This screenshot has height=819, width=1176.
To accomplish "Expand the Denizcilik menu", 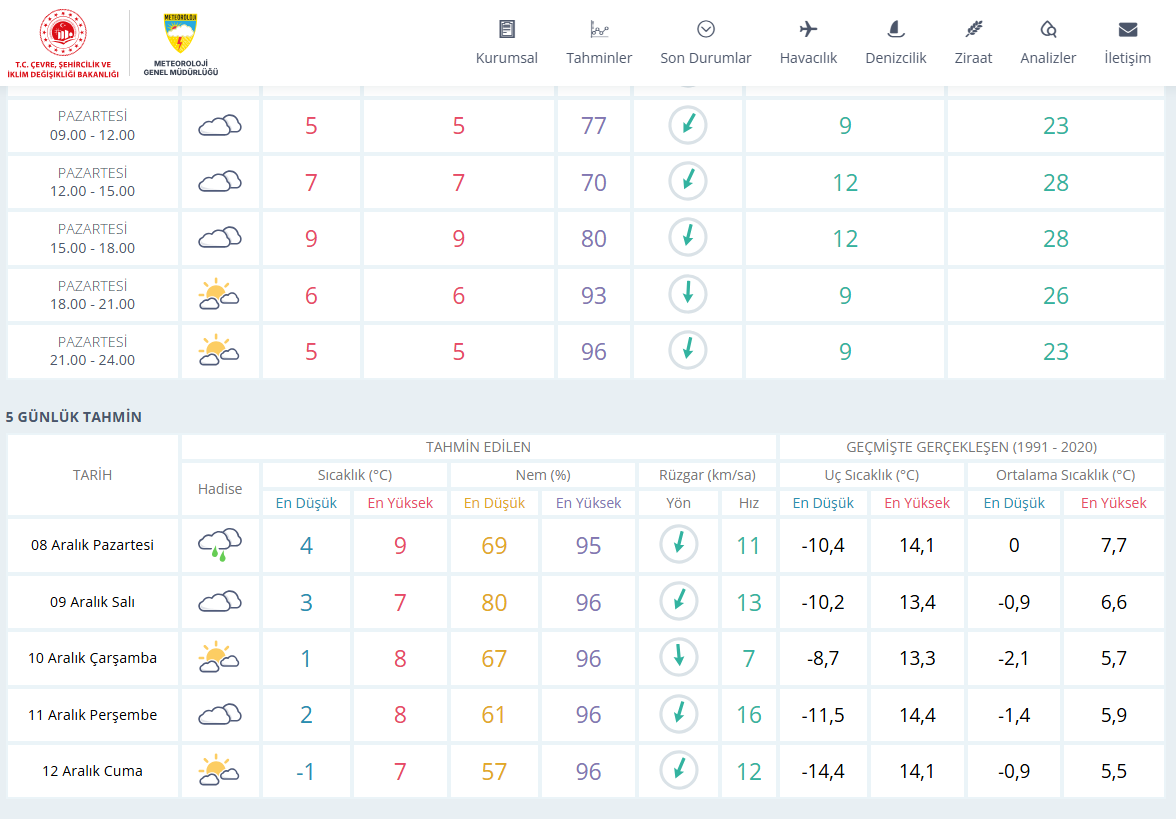I will (x=895, y=43).
